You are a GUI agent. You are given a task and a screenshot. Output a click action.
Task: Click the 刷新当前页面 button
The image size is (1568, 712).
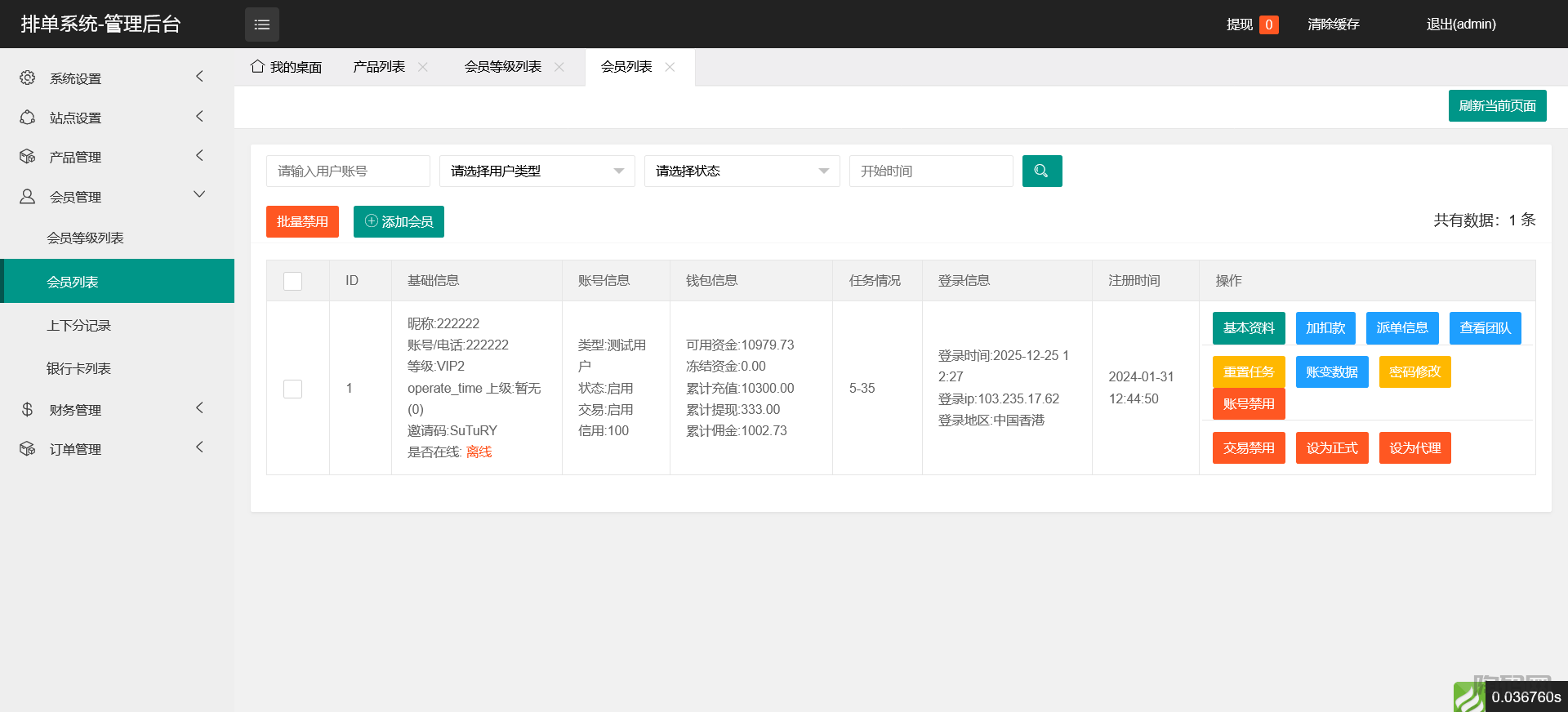pos(1497,105)
